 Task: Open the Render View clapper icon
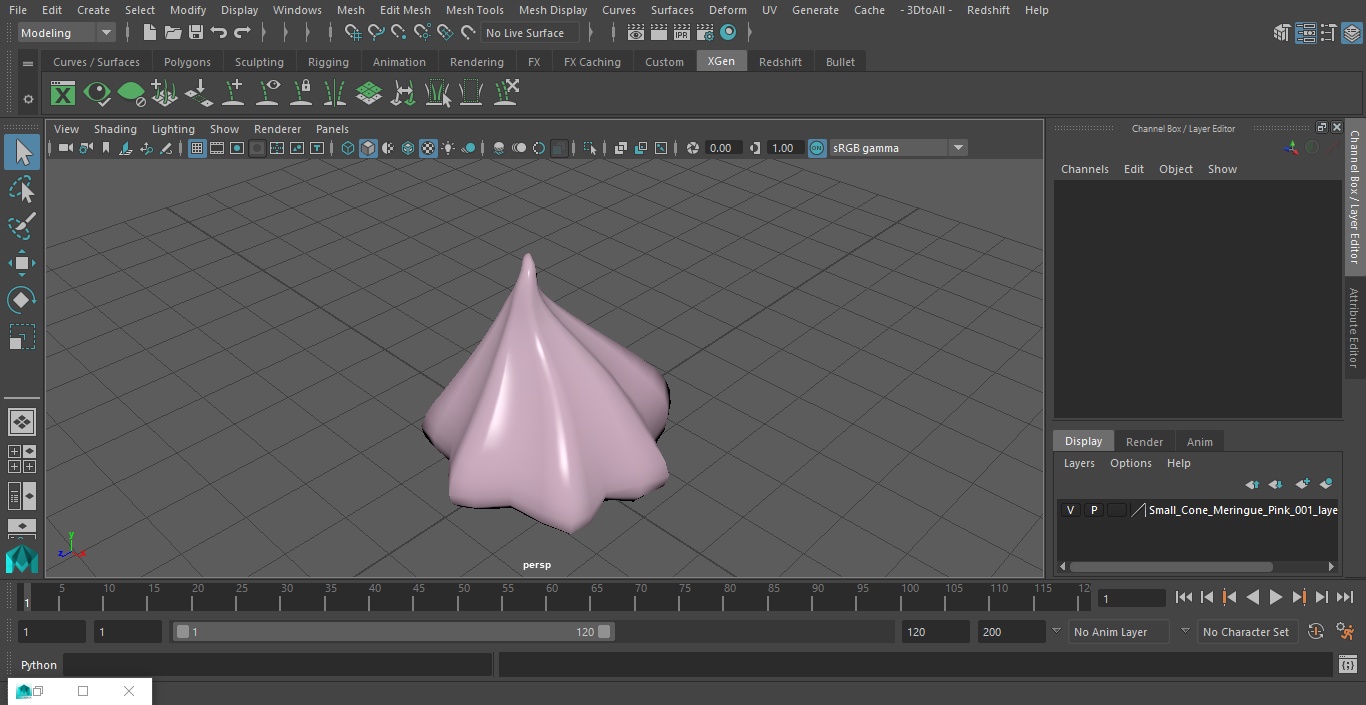click(636, 33)
